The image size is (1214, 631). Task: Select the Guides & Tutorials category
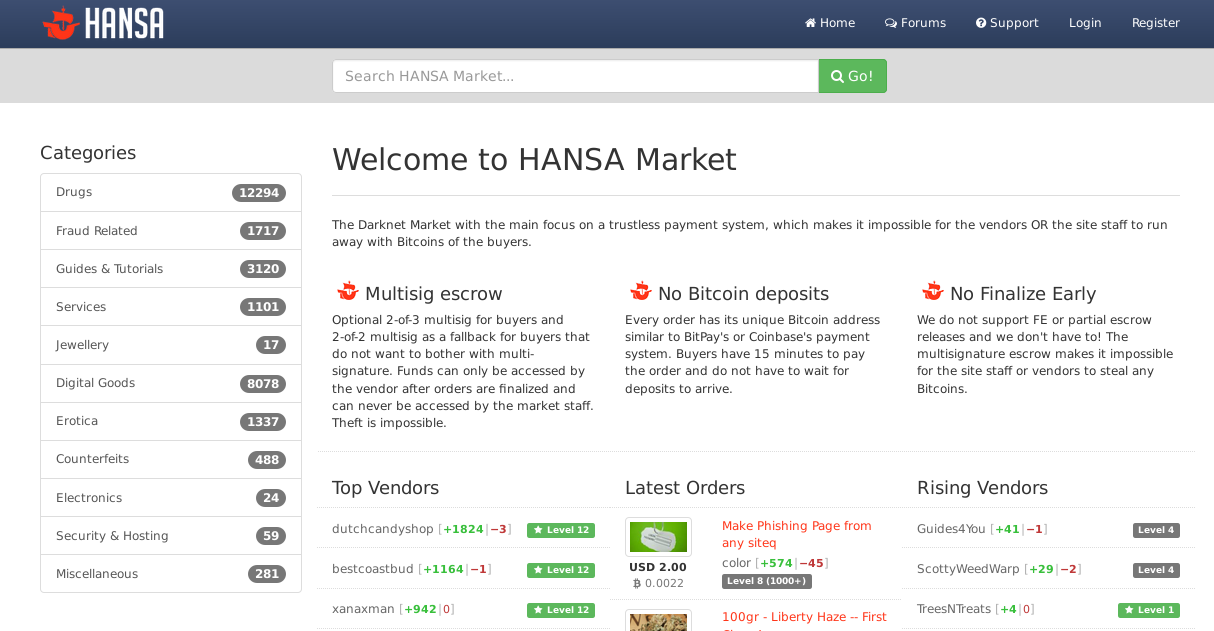(110, 269)
